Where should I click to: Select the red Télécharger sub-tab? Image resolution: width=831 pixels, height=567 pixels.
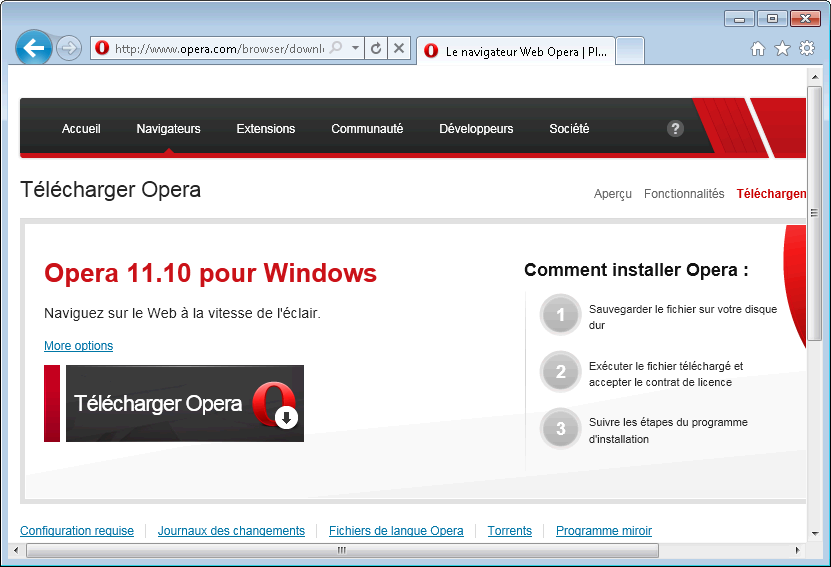pos(771,194)
